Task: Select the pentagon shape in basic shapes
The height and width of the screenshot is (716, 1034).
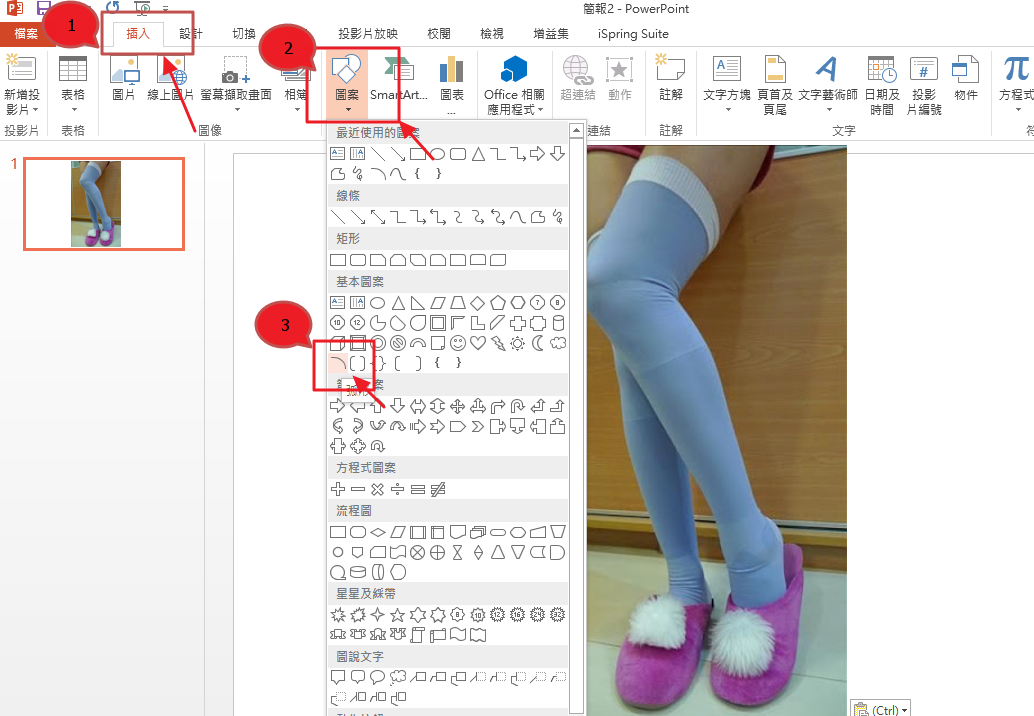Action: (498, 303)
